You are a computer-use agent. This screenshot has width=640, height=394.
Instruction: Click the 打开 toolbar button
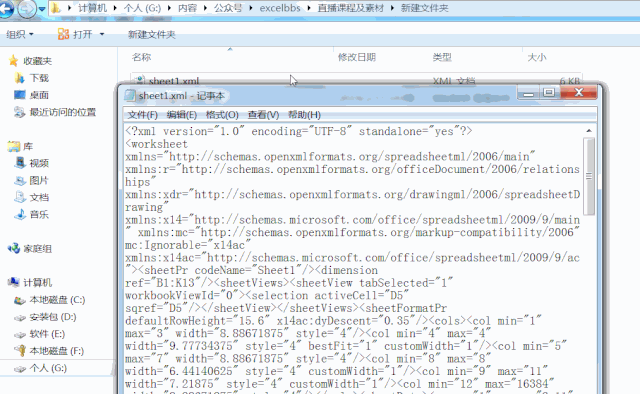pyautogui.click(x=76, y=34)
